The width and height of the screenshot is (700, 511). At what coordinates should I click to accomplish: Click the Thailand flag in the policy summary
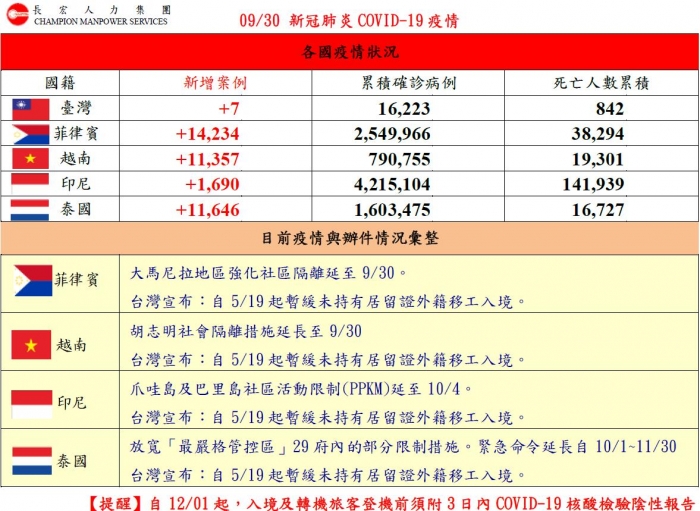(x=32, y=461)
